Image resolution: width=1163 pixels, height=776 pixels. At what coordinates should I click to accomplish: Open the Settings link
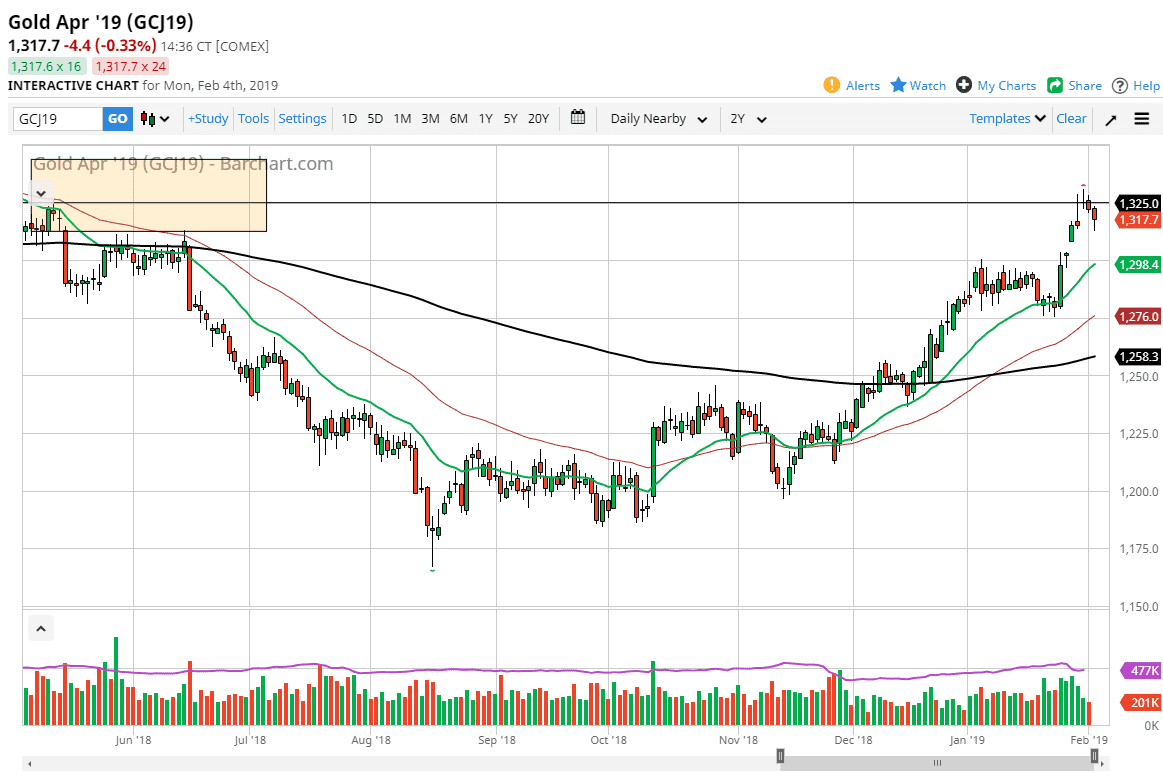[x=302, y=118]
